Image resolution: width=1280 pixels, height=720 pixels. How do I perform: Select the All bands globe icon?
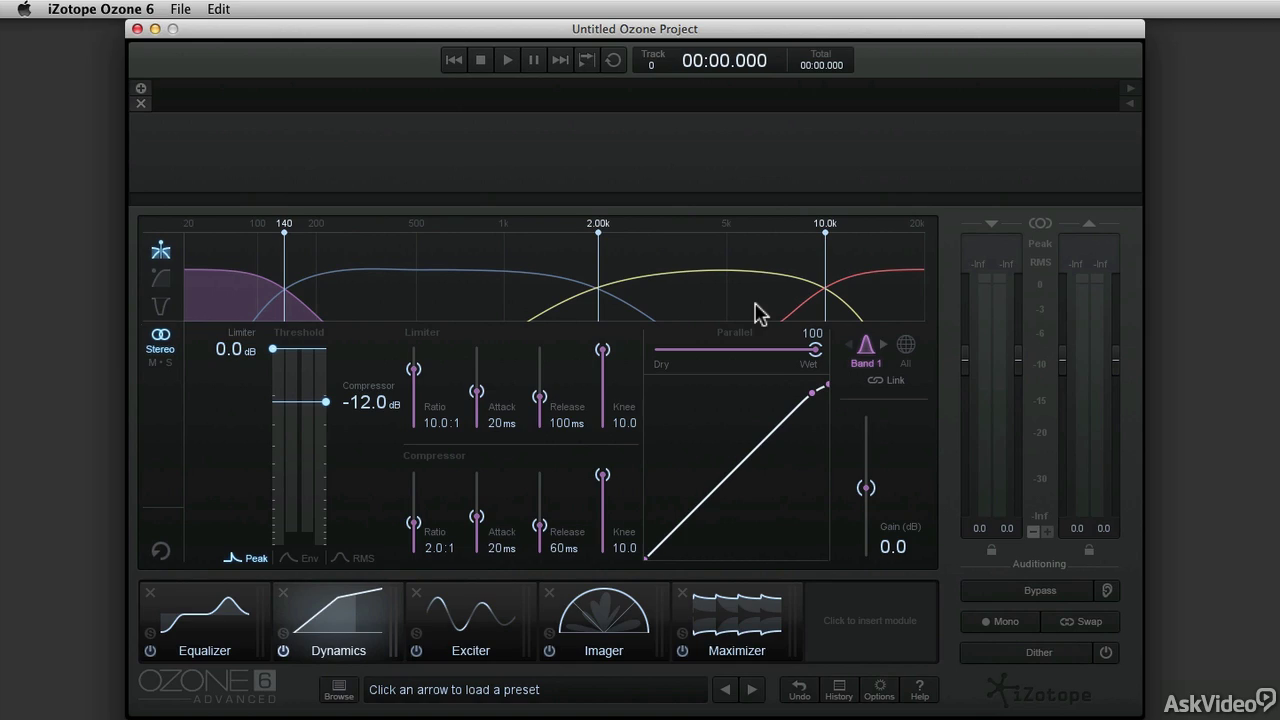point(905,345)
